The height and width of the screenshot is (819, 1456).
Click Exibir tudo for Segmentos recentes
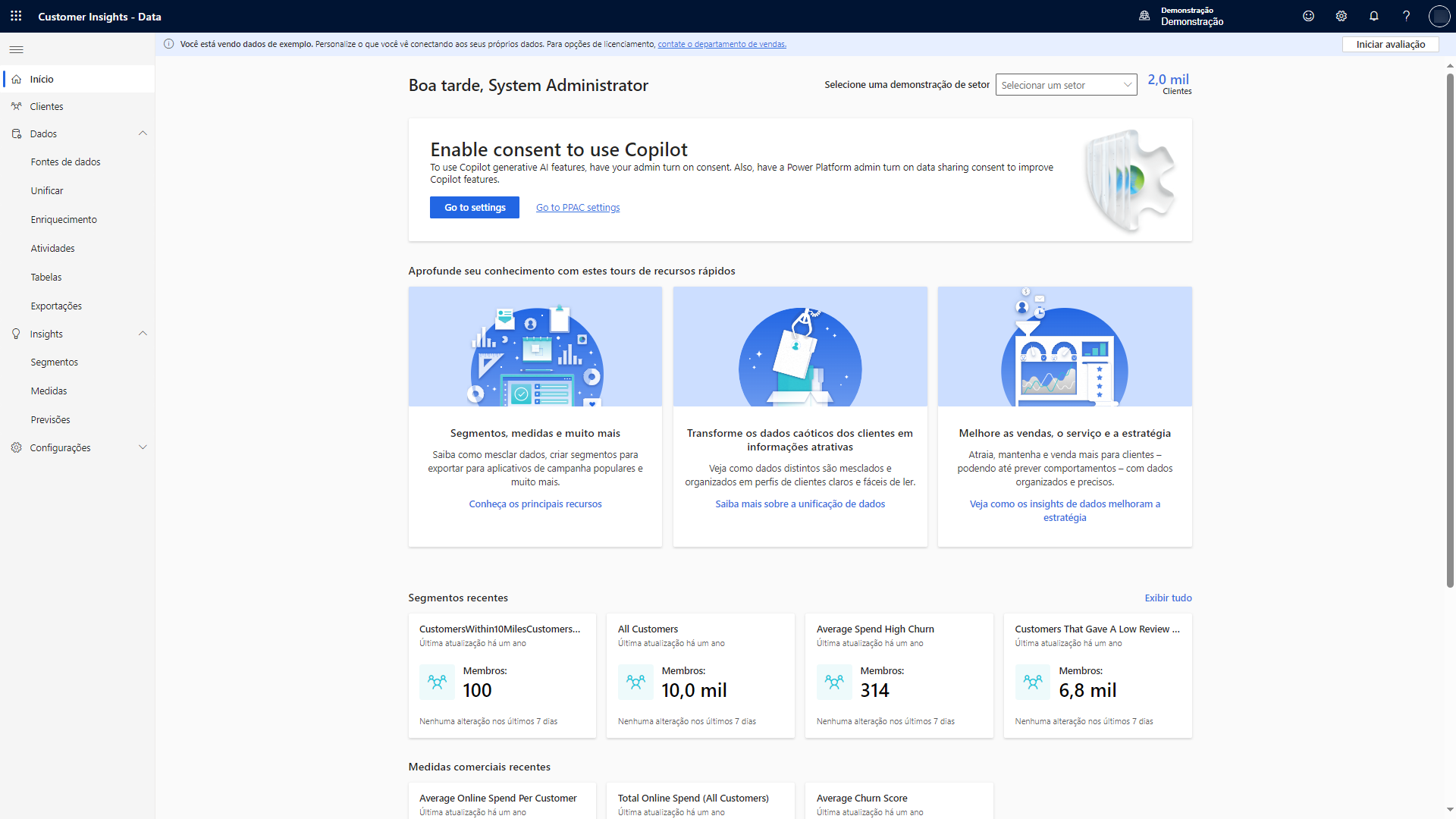tap(1168, 597)
